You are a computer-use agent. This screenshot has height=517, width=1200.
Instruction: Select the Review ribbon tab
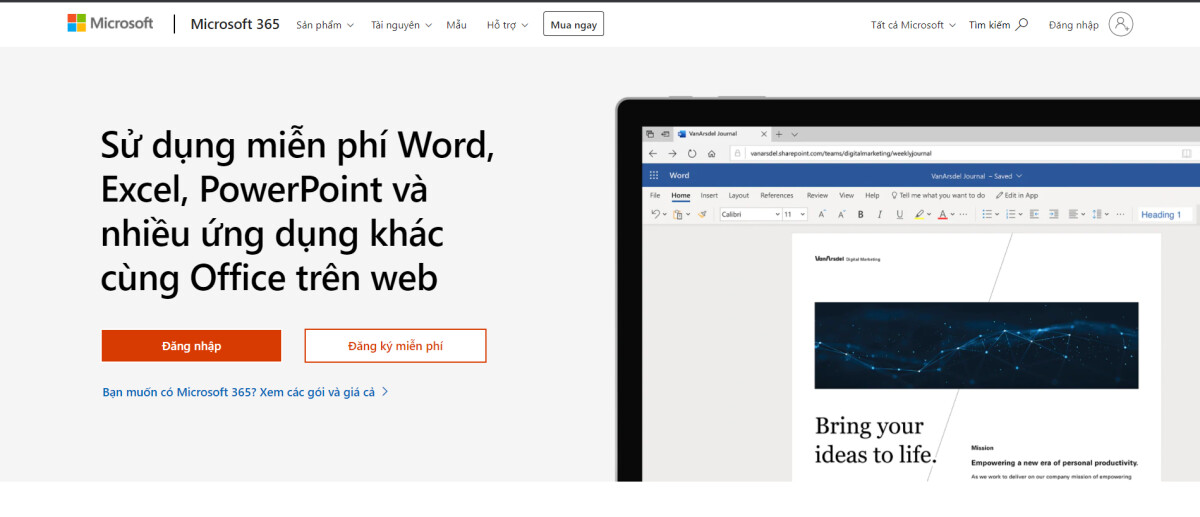[x=818, y=195]
